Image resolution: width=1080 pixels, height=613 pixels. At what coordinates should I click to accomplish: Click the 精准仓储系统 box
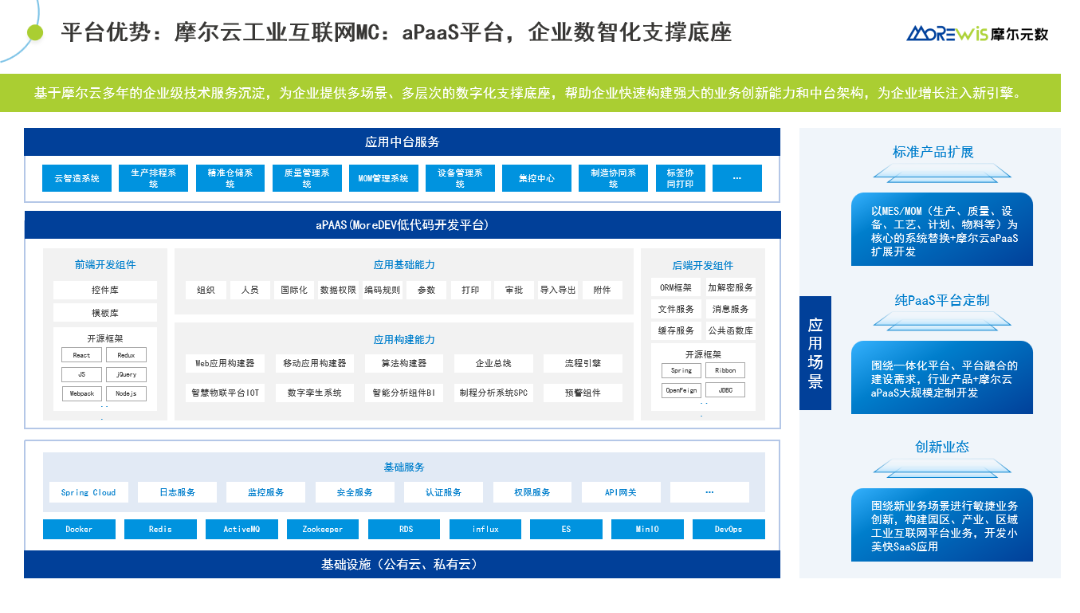(230, 178)
